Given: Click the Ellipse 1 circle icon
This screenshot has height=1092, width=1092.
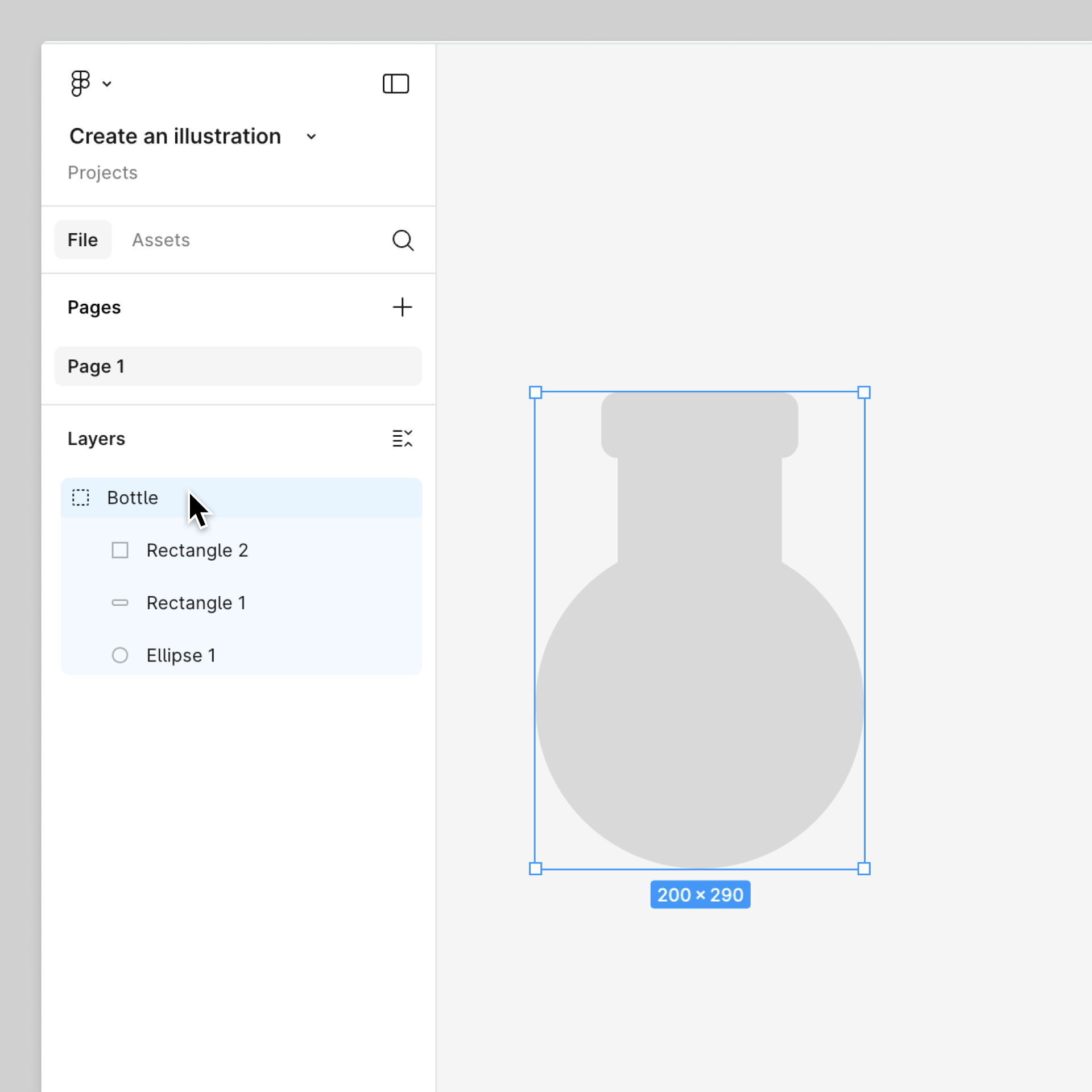Looking at the screenshot, I should [x=119, y=655].
